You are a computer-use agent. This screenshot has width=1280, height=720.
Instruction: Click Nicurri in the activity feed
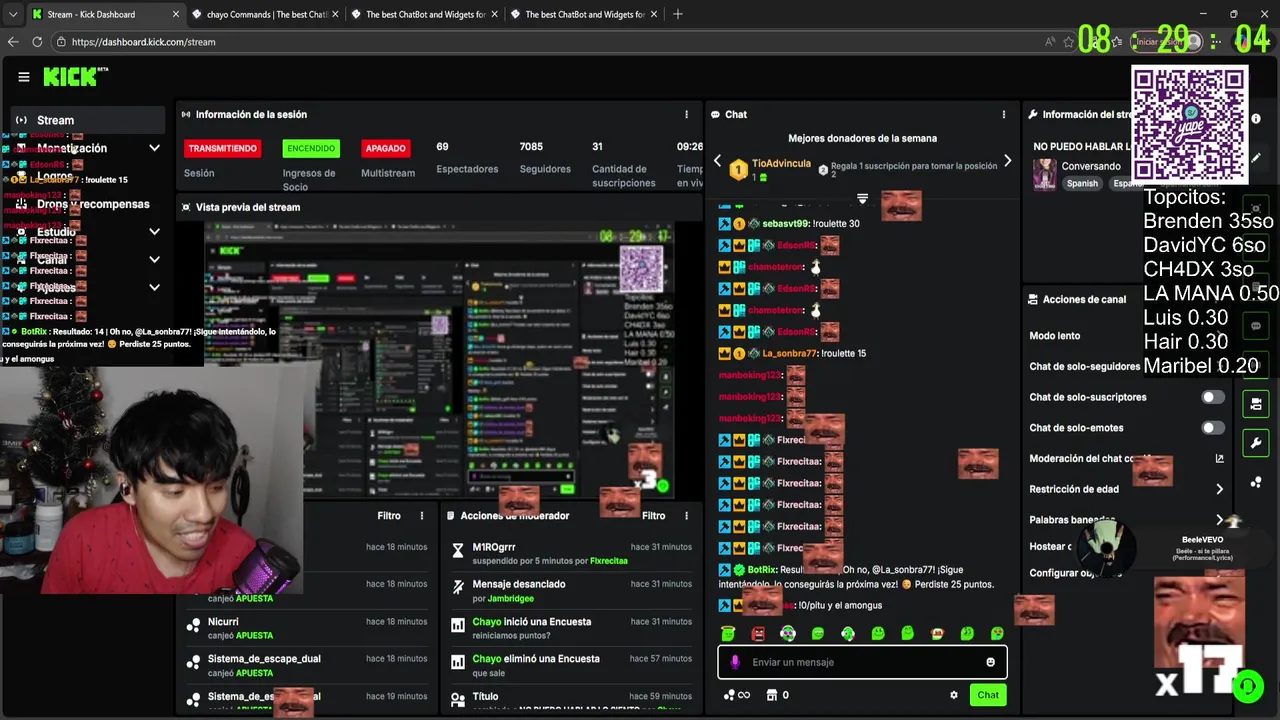point(223,622)
